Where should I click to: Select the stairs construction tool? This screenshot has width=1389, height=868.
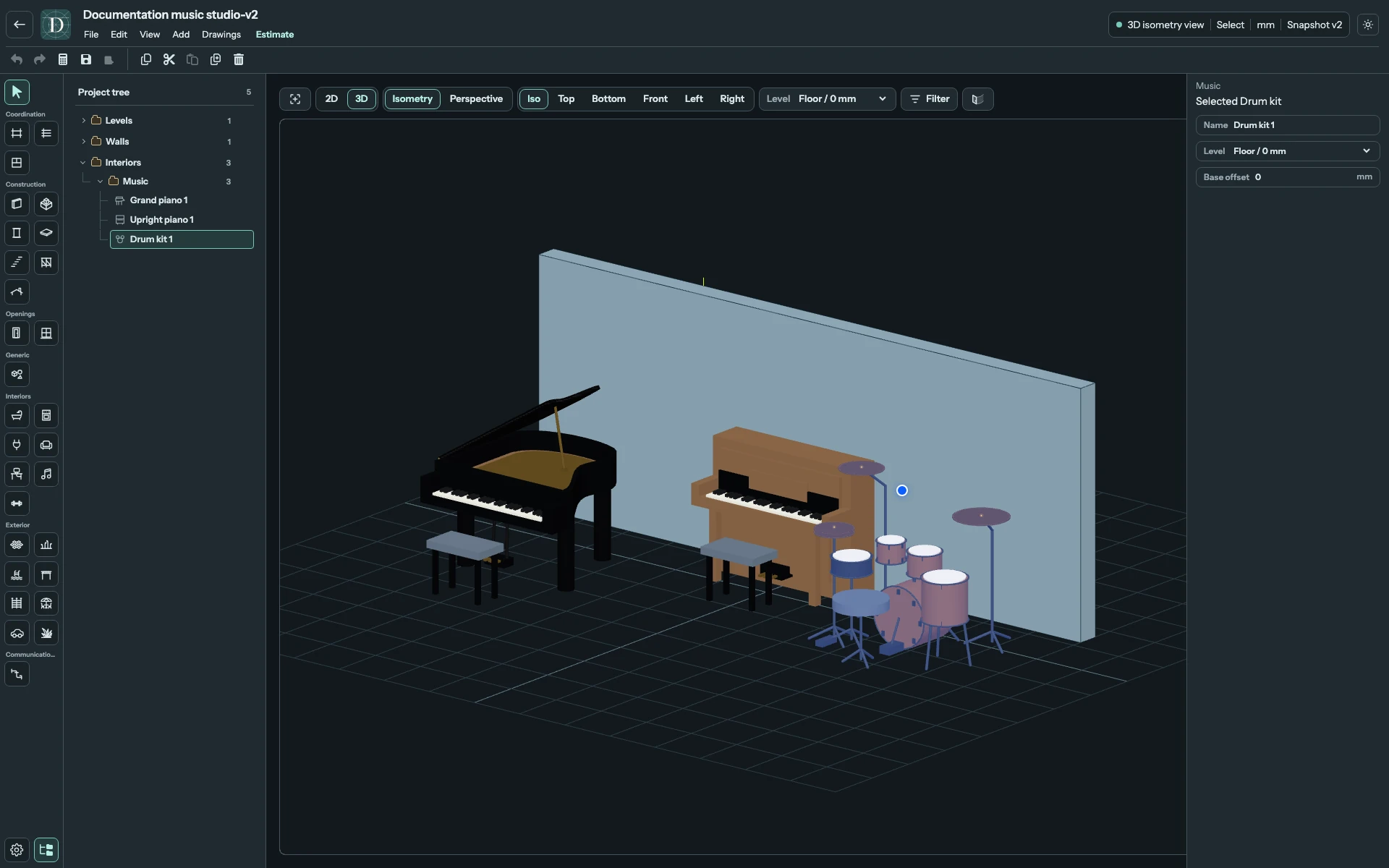tap(17, 263)
